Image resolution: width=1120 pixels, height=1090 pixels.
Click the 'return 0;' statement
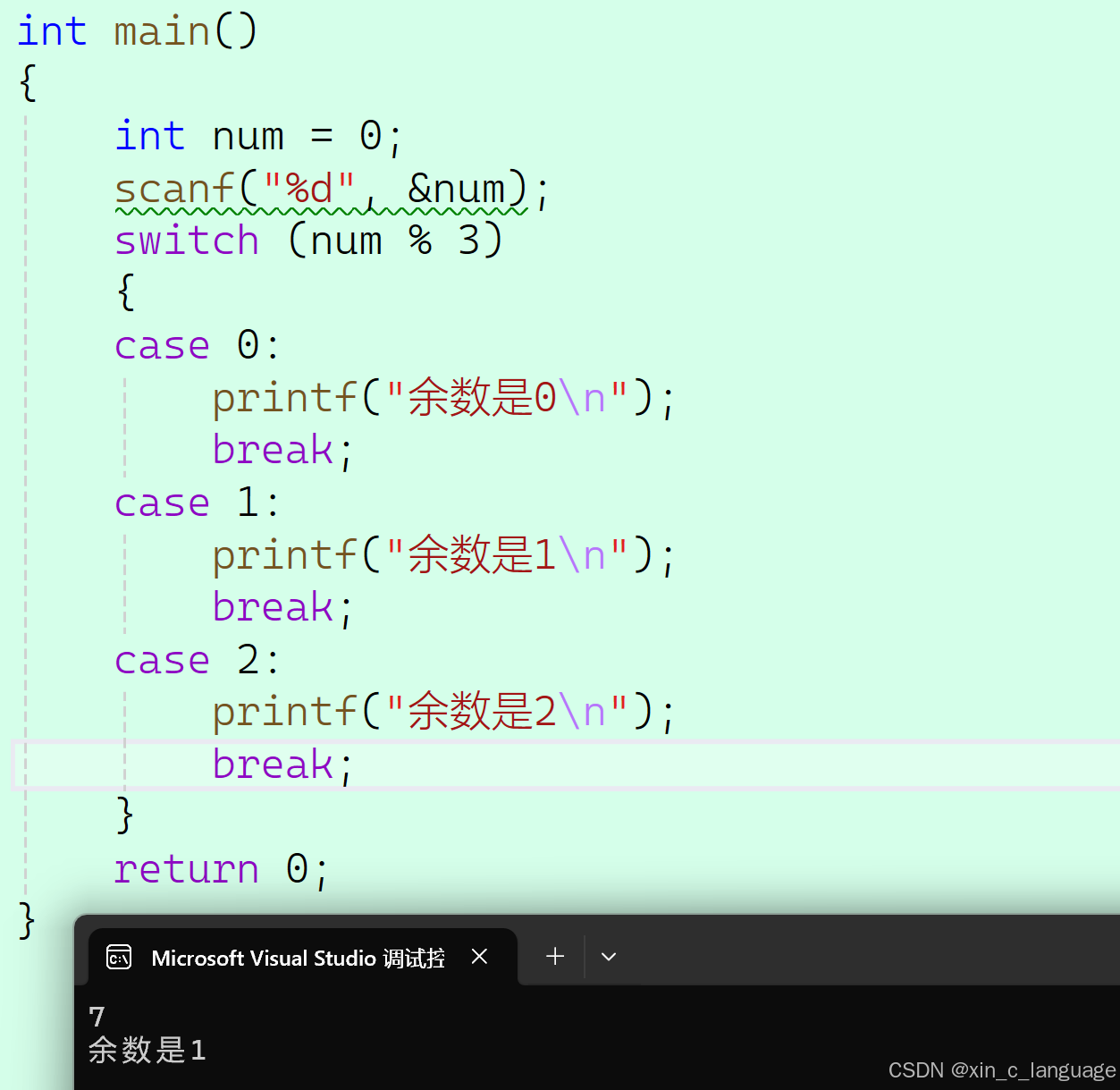(222, 869)
